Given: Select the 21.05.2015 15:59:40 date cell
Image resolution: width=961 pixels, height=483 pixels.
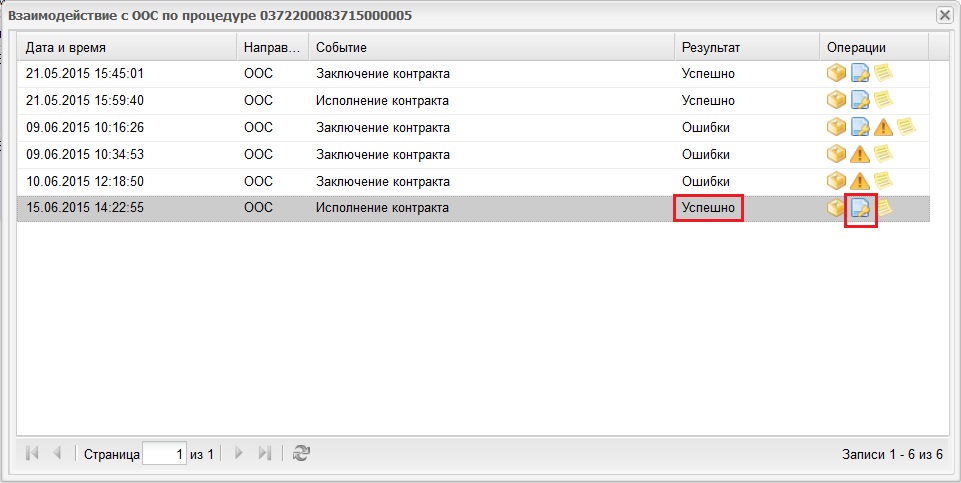Looking at the screenshot, I should [x=85, y=100].
